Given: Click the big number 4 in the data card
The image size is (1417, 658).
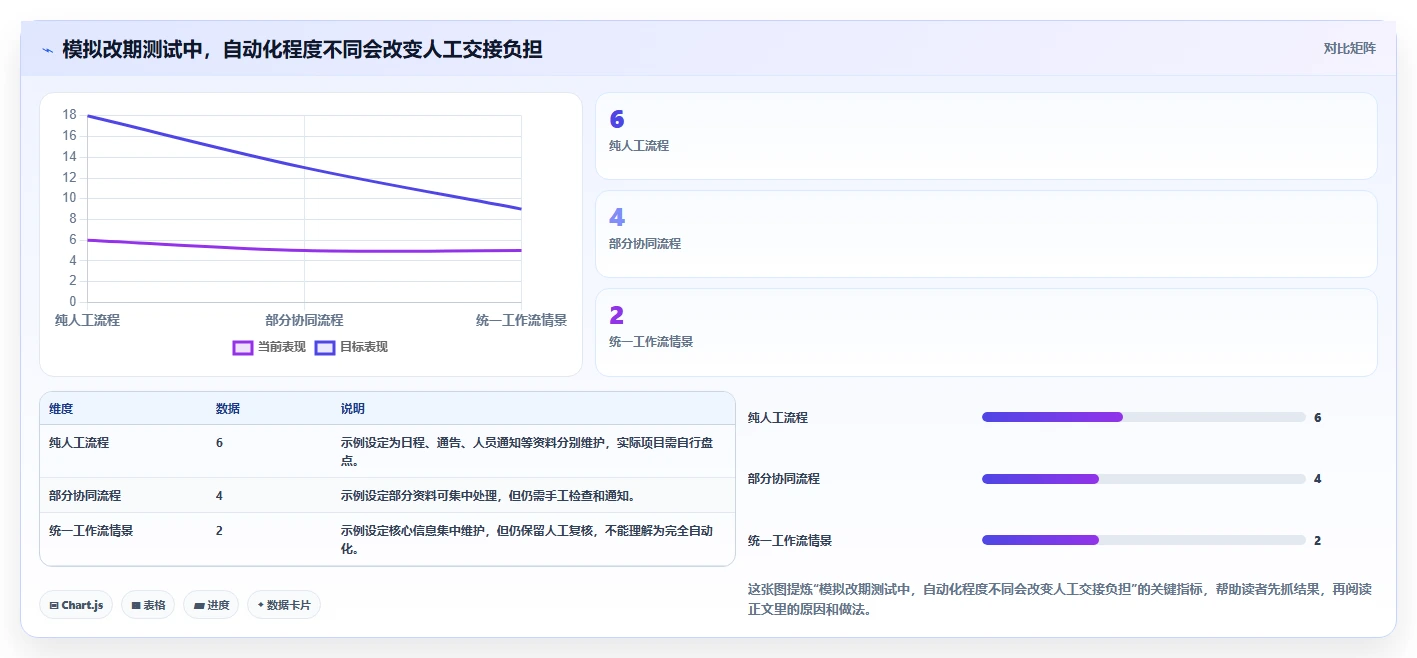Looking at the screenshot, I should [617, 218].
